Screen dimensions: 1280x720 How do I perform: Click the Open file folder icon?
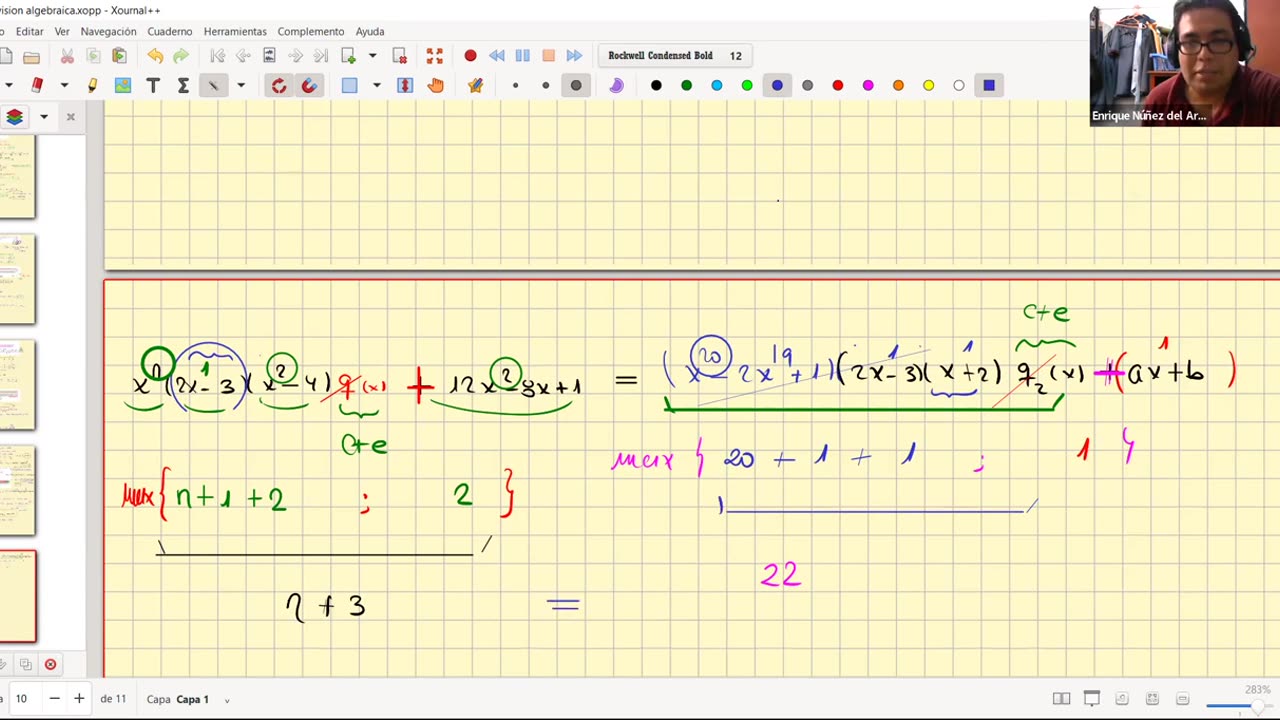pos(31,56)
